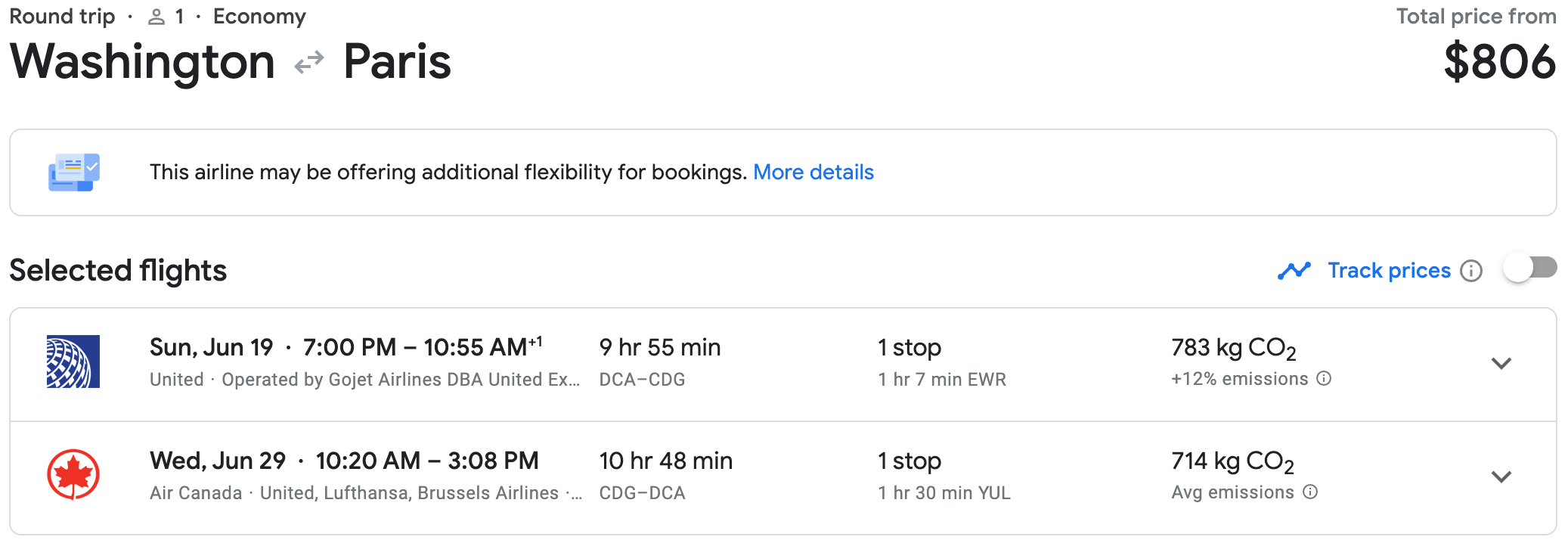Click the swap origin destination arrows icon
This screenshot has width=1568, height=540.
[x=308, y=63]
